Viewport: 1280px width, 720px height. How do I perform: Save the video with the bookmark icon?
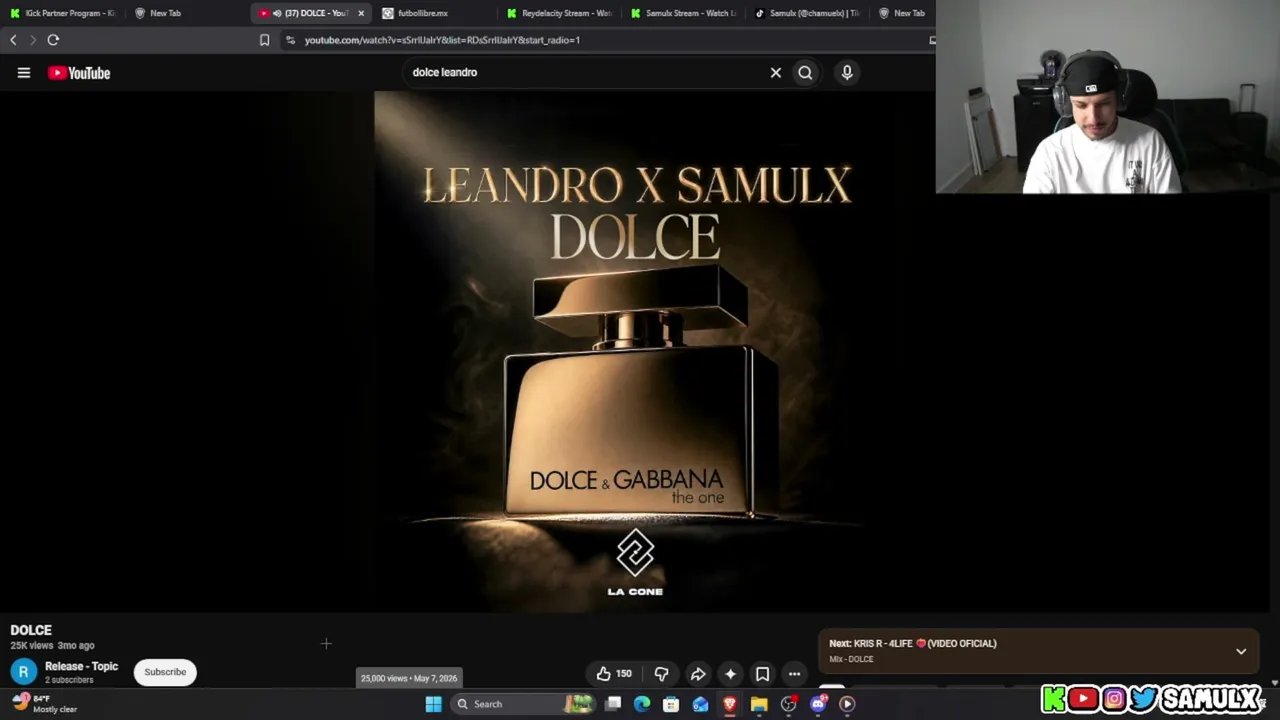click(762, 674)
